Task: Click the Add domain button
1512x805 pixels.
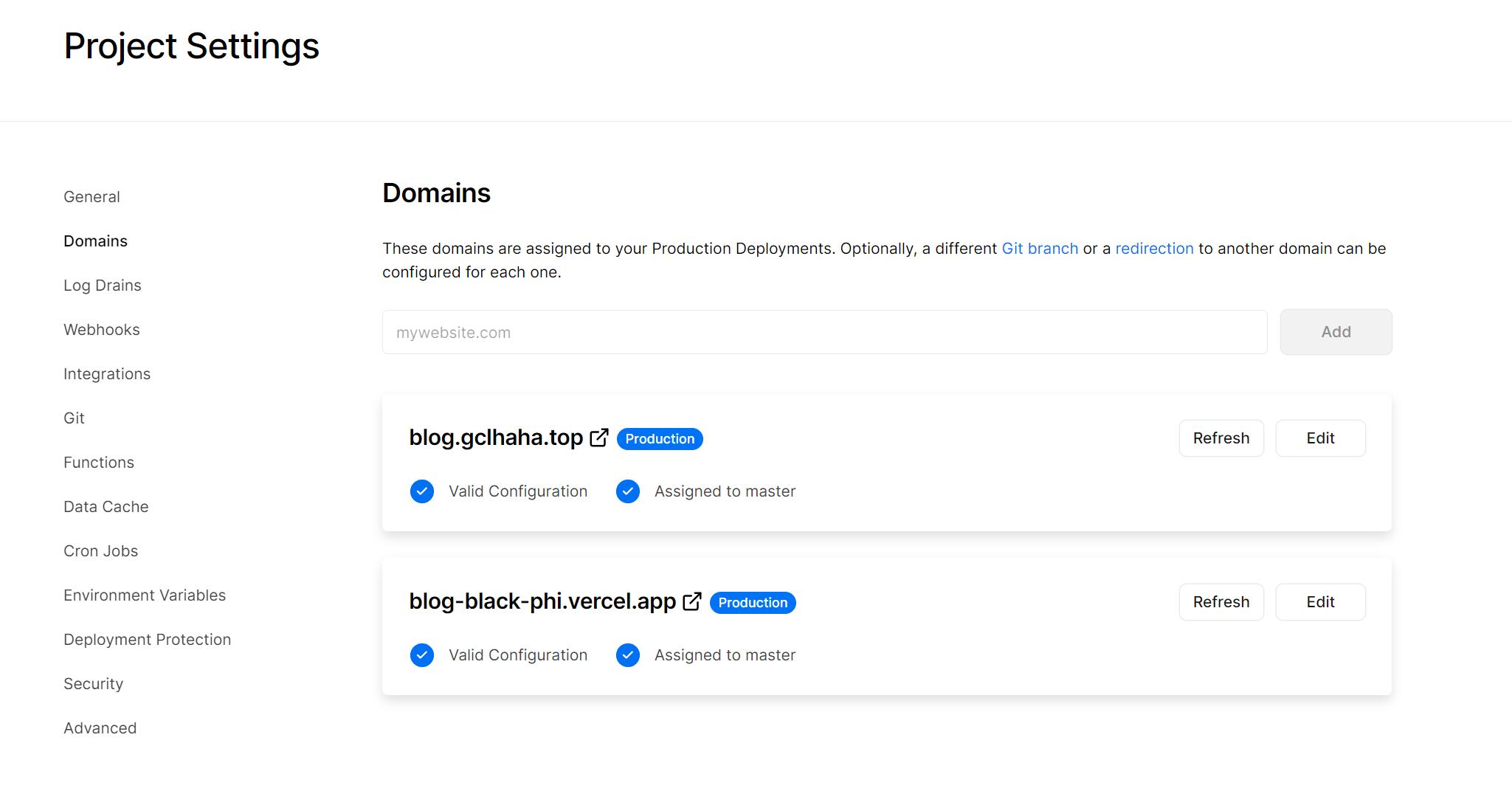Action: [x=1336, y=332]
